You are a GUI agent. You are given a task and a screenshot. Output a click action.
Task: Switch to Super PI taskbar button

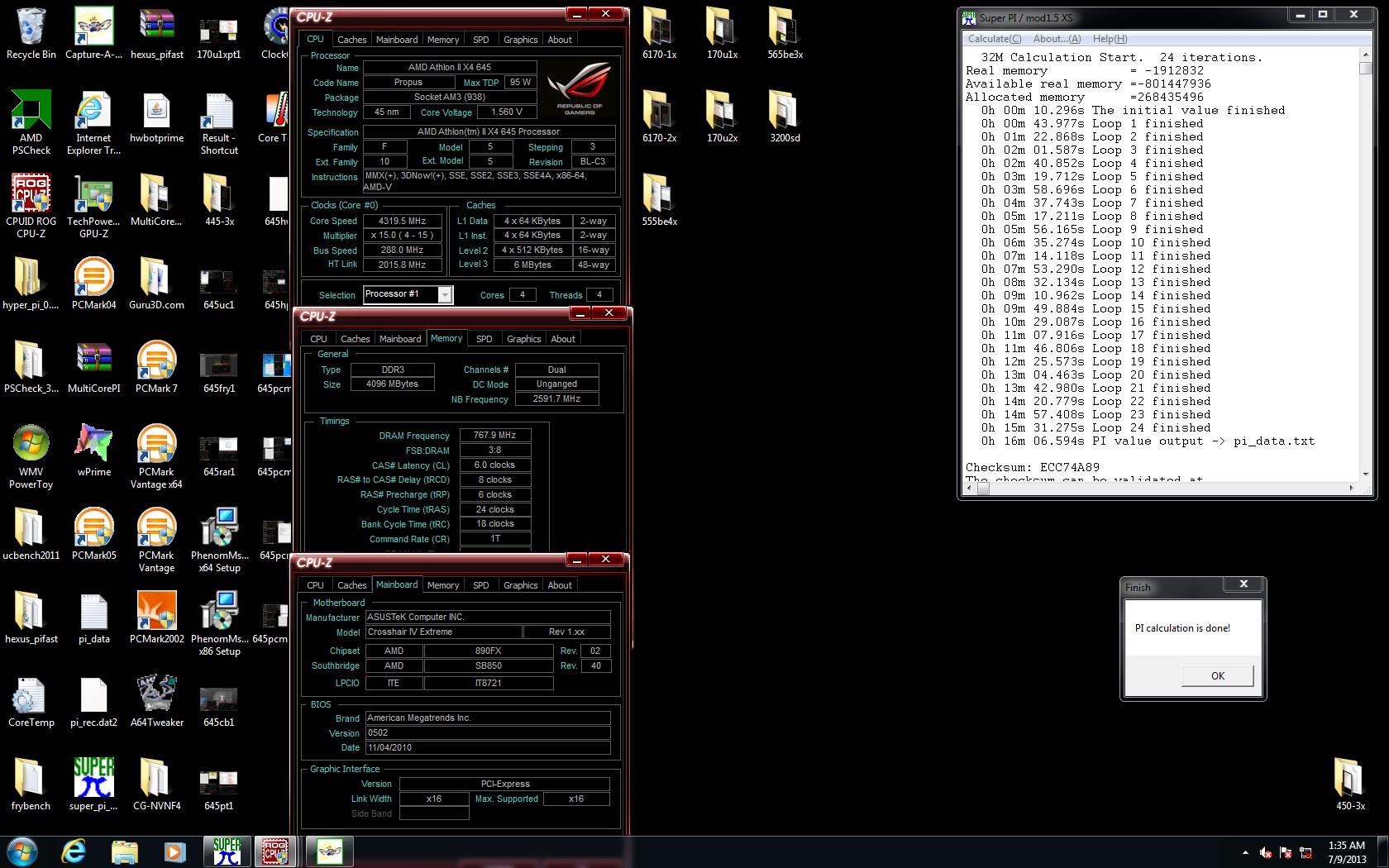(x=227, y=851)
